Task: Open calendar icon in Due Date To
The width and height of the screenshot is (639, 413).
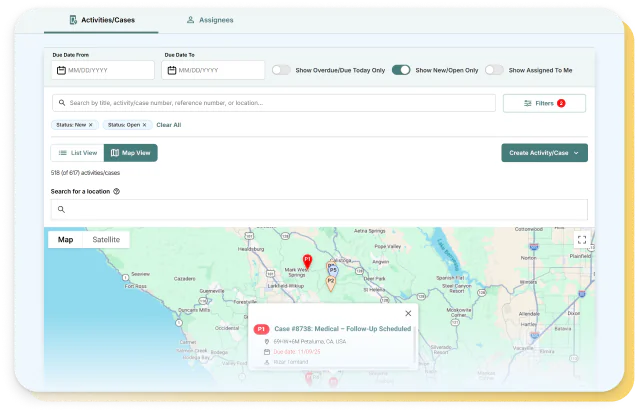Action: [172, 70]
